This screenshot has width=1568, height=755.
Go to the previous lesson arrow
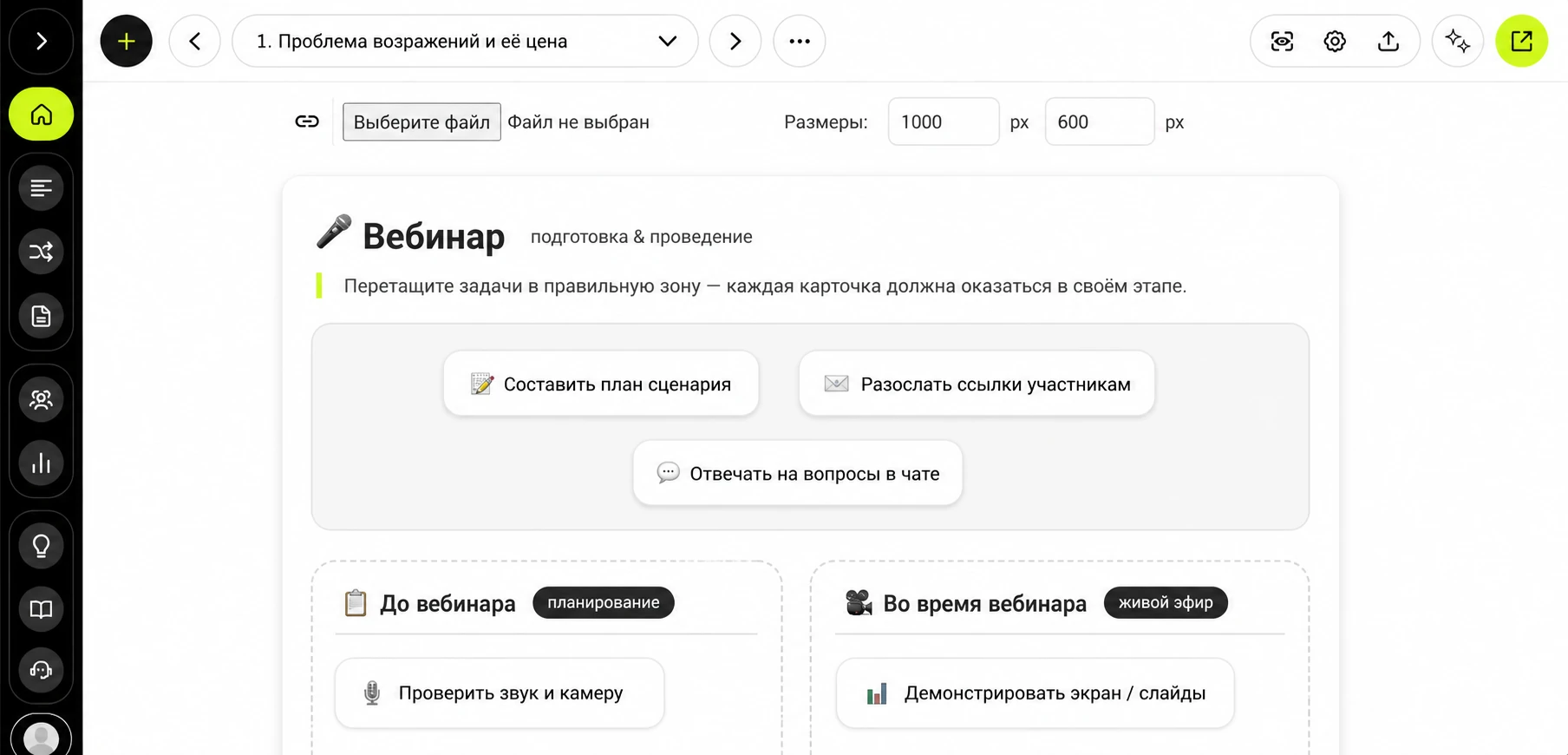[194, 41]
